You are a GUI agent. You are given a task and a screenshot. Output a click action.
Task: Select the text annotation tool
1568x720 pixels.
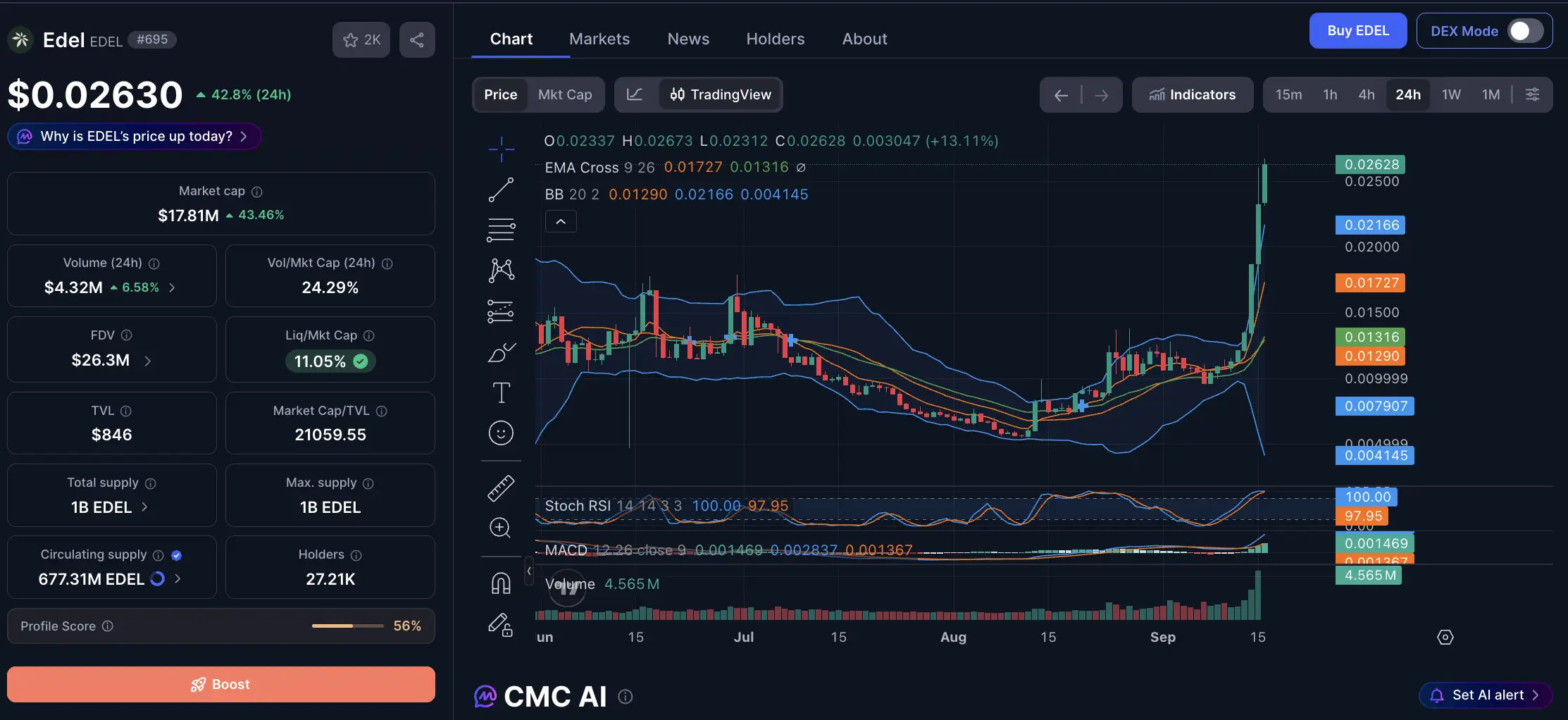click(501, 392)
